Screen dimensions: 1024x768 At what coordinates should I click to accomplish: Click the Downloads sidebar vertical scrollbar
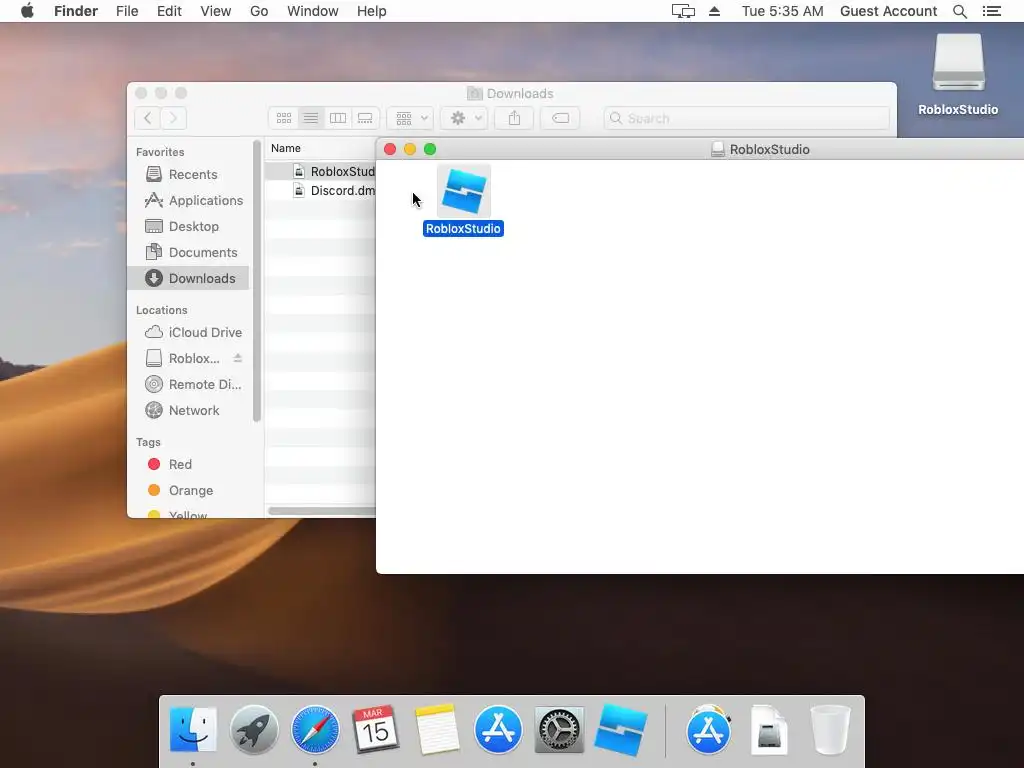tap(257, 281)
